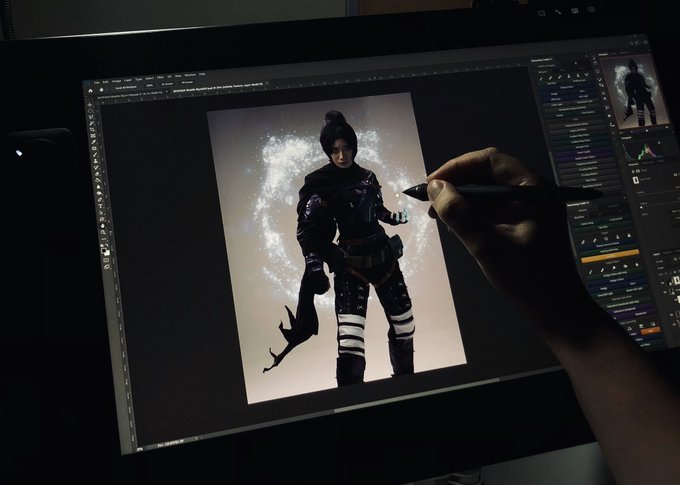Enable Scroll All Windows checkbox
Screen dimensions: 680x485
coord(126,87)
